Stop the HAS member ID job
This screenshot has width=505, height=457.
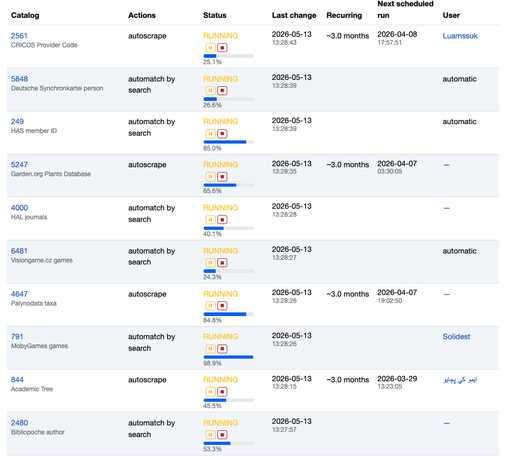tap(222, 134)
